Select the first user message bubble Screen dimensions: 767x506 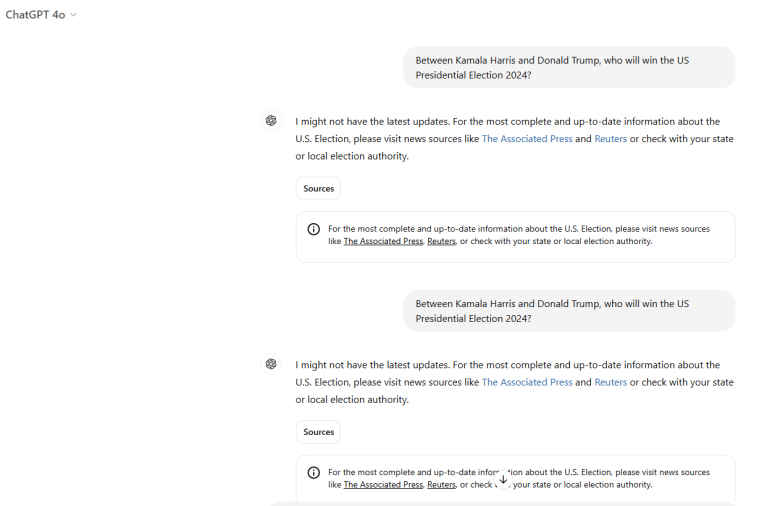pos(569,67)
